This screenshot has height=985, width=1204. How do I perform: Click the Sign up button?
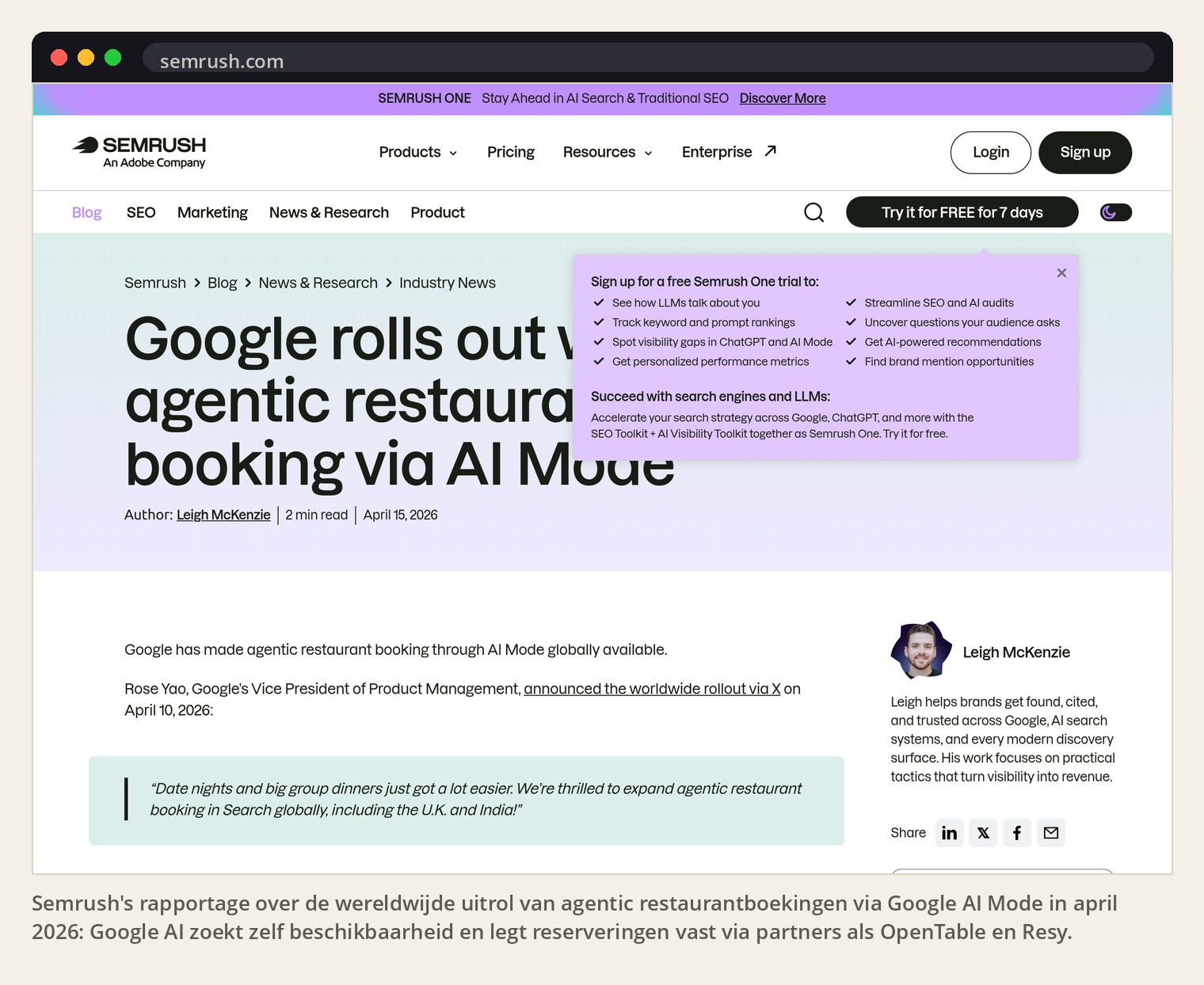(1085, 152)
